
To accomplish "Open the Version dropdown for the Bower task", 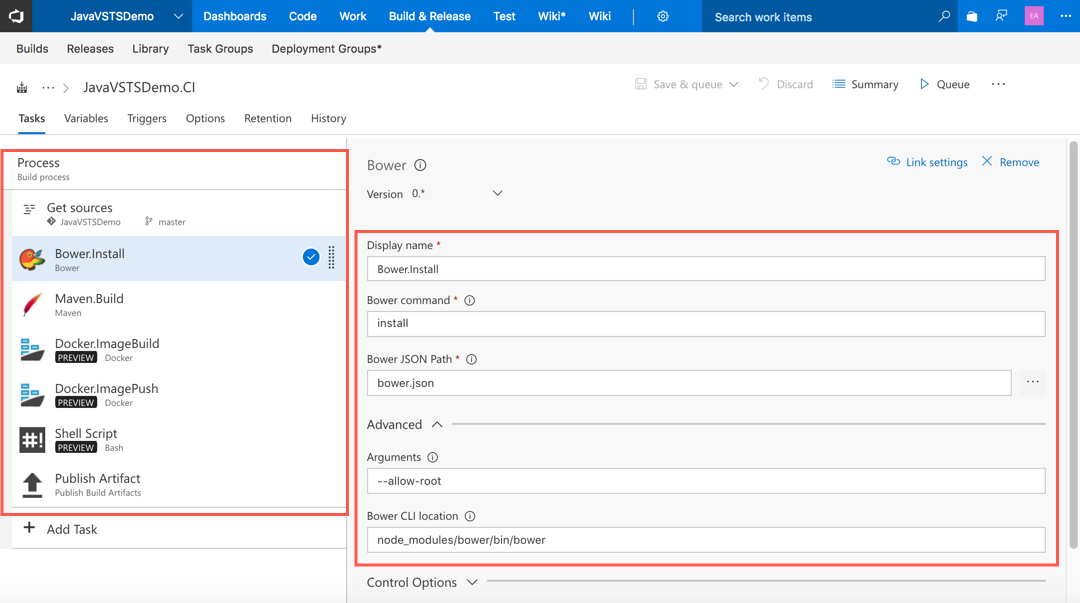I will (x=497, y=193).
